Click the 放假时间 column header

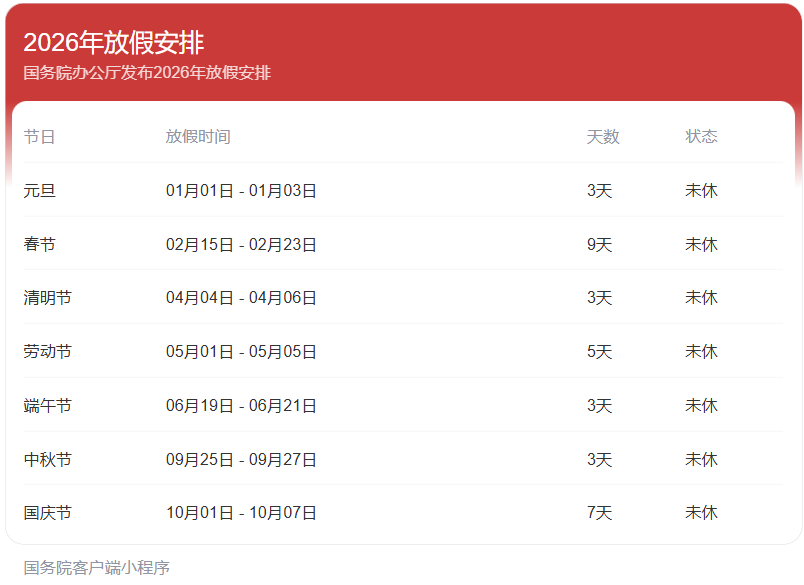click(198, 137)
